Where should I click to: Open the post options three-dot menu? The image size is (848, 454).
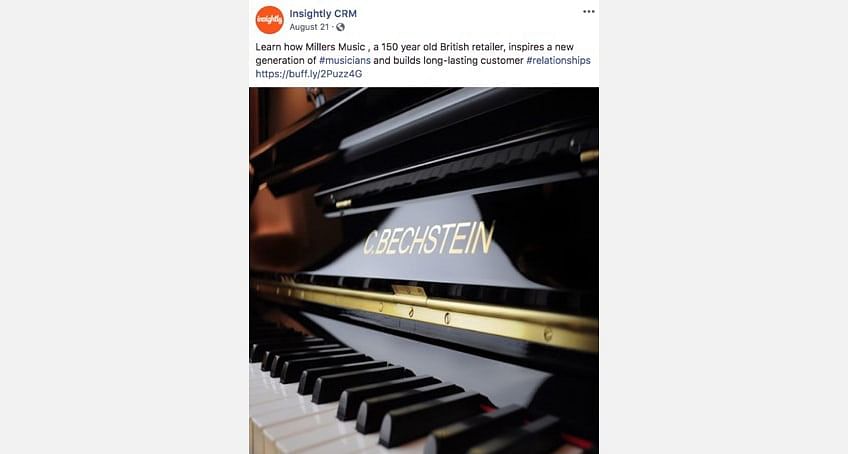pyautogui.click(x=588, y=11)
